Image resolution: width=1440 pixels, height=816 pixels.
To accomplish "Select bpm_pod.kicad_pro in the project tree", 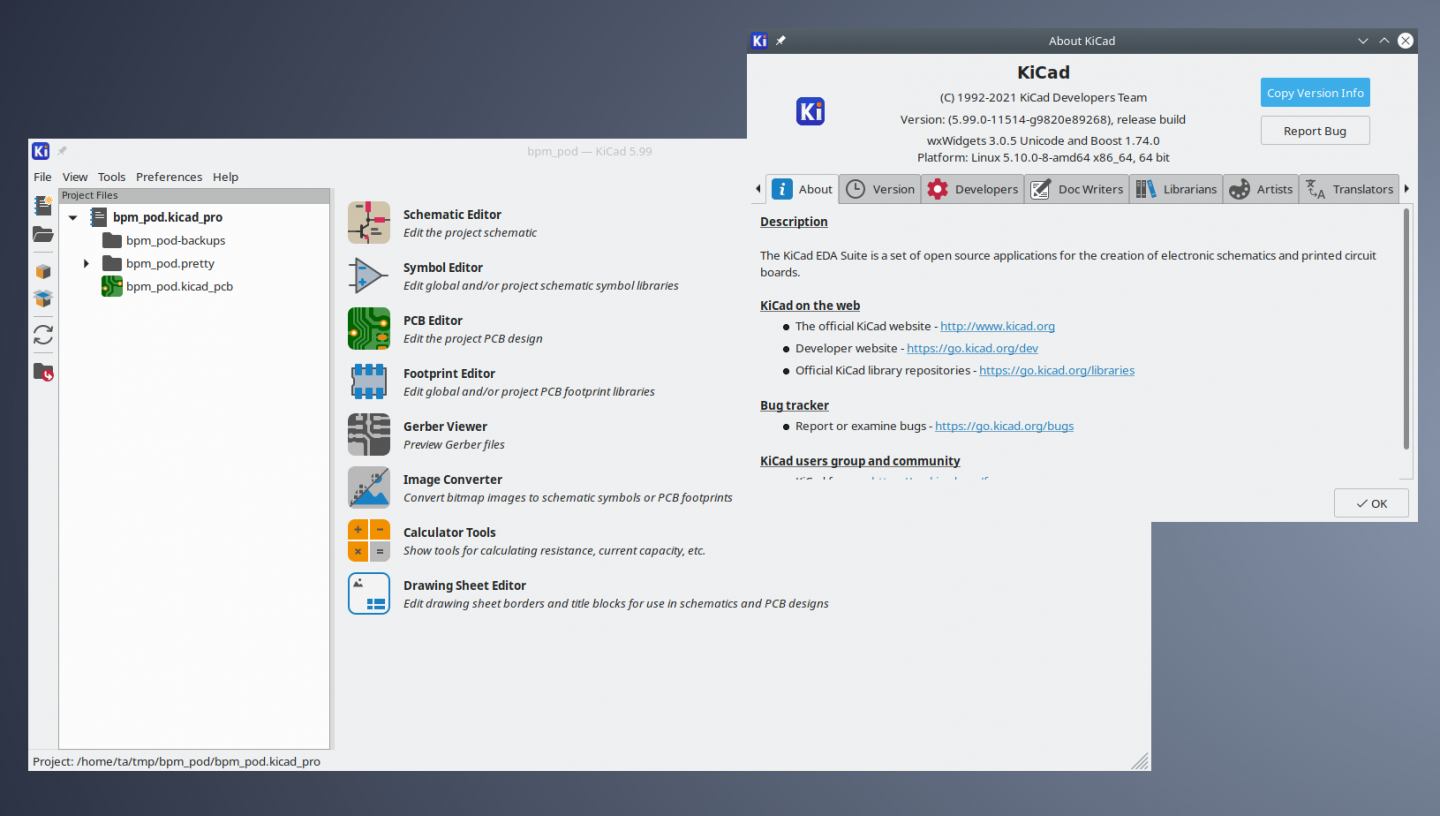I will pyautogui.click(x=168, y=217).
